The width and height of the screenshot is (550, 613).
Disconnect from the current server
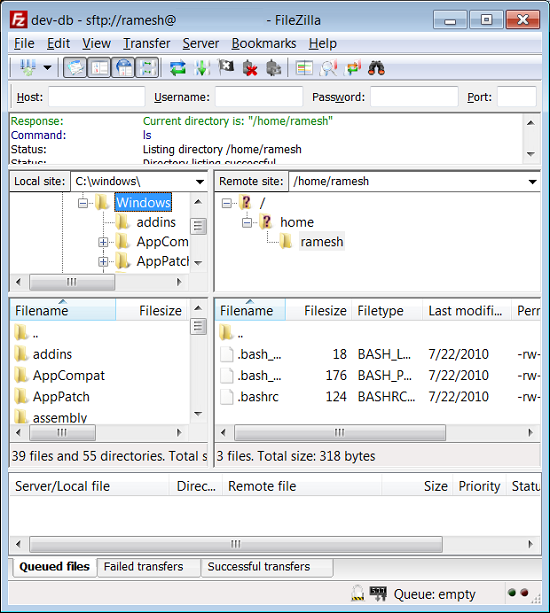(x=250, y=68)
